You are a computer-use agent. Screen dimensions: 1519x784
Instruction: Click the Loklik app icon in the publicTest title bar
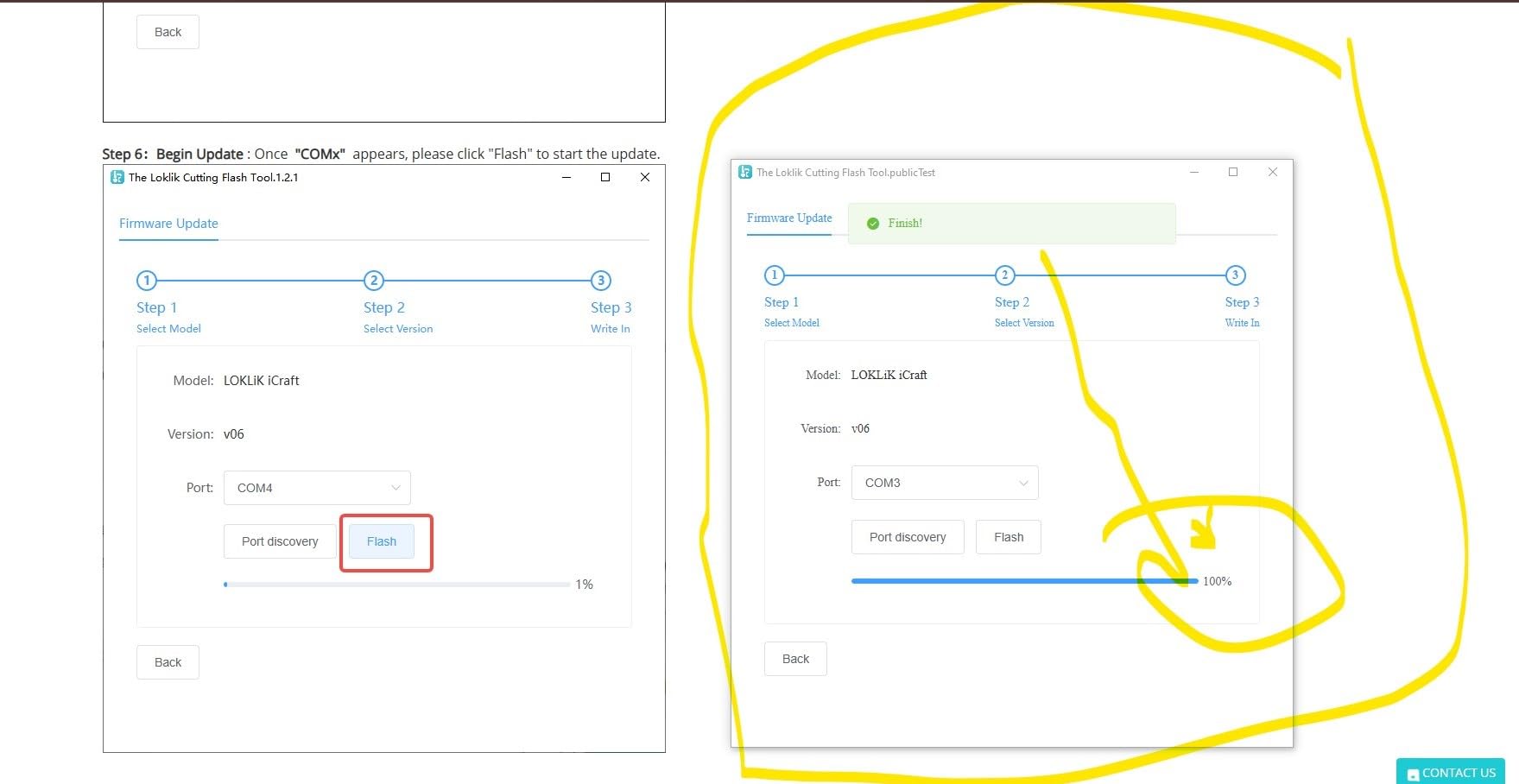[745, 172]
